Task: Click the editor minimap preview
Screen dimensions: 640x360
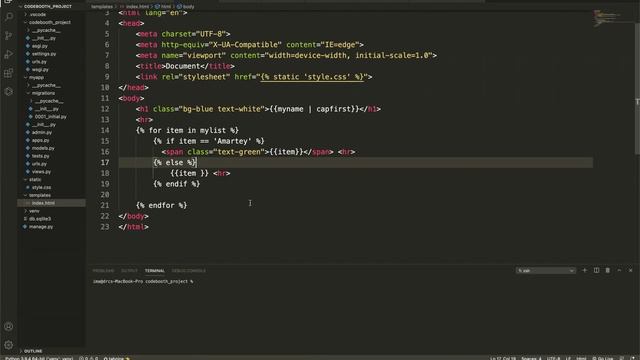Action: [x=606, y=18]
